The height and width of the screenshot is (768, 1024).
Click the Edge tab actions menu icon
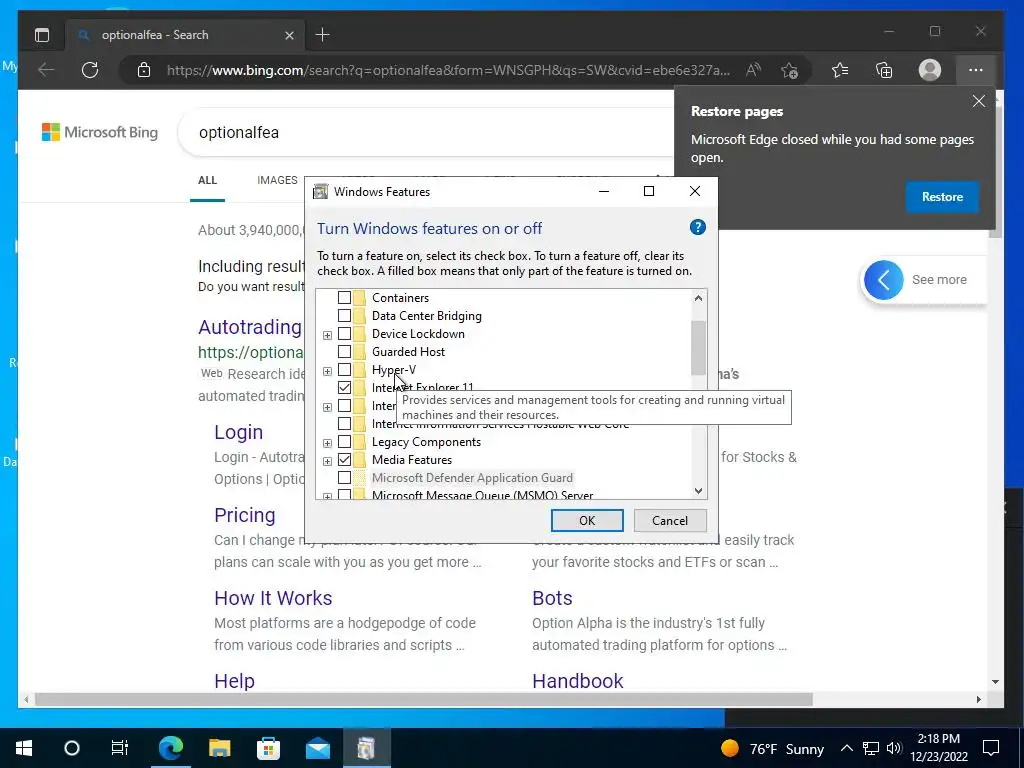42,35
